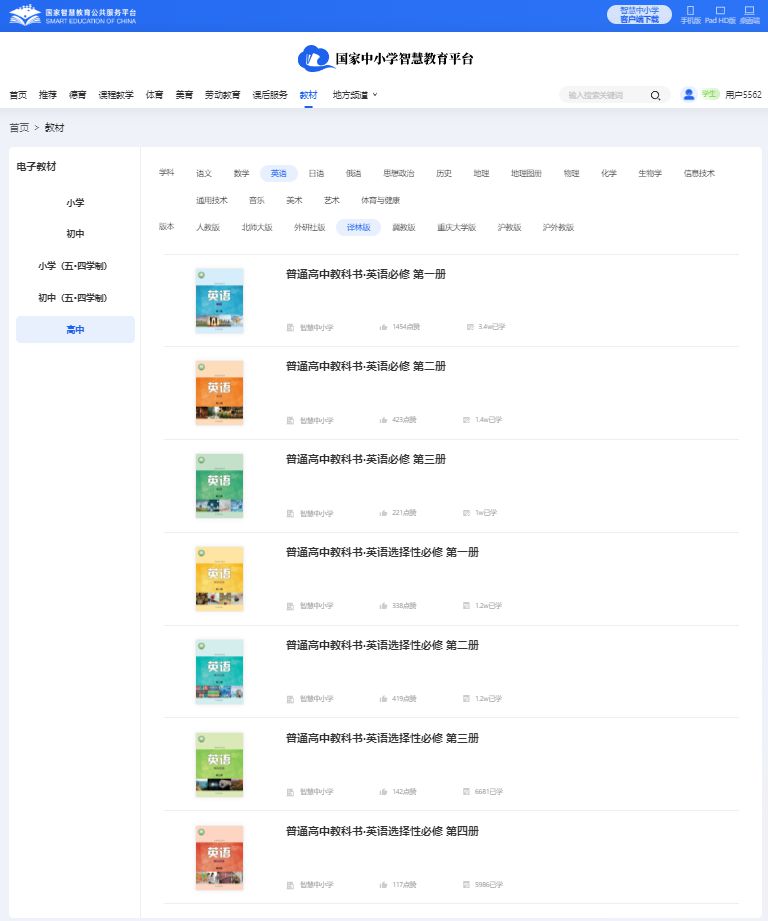Open the 课程教学 navigation tab
This screenshot has width=768, height=921.
pyautogui.click(x=115, y=95)
